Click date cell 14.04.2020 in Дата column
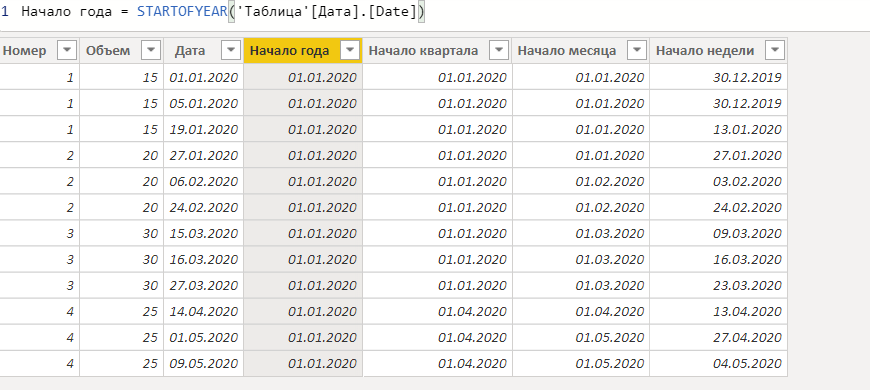Viewport: 870px width, 390px height. point(204,312)
